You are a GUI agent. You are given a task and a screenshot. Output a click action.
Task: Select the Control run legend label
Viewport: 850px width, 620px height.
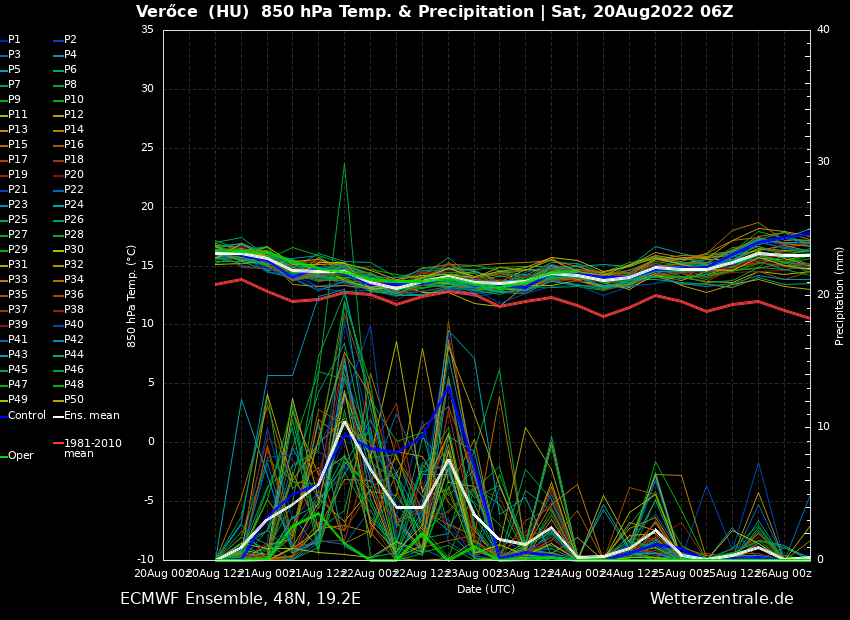(x=27, y=415)
